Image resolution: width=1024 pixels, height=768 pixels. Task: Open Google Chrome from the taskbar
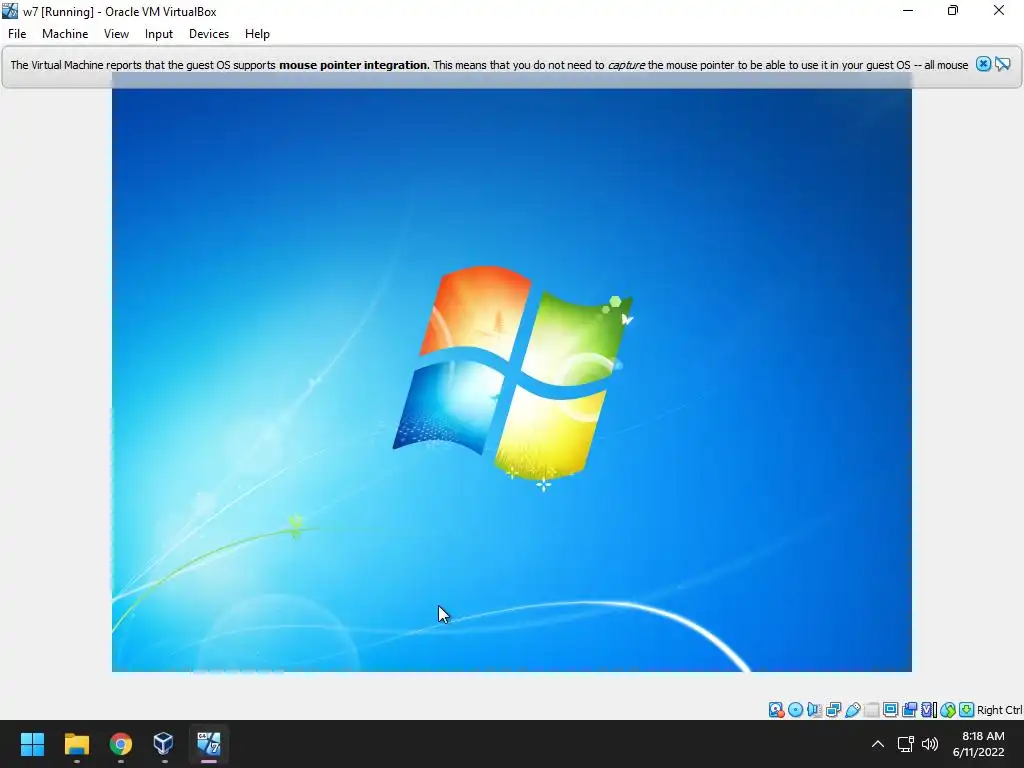(121, 744)
